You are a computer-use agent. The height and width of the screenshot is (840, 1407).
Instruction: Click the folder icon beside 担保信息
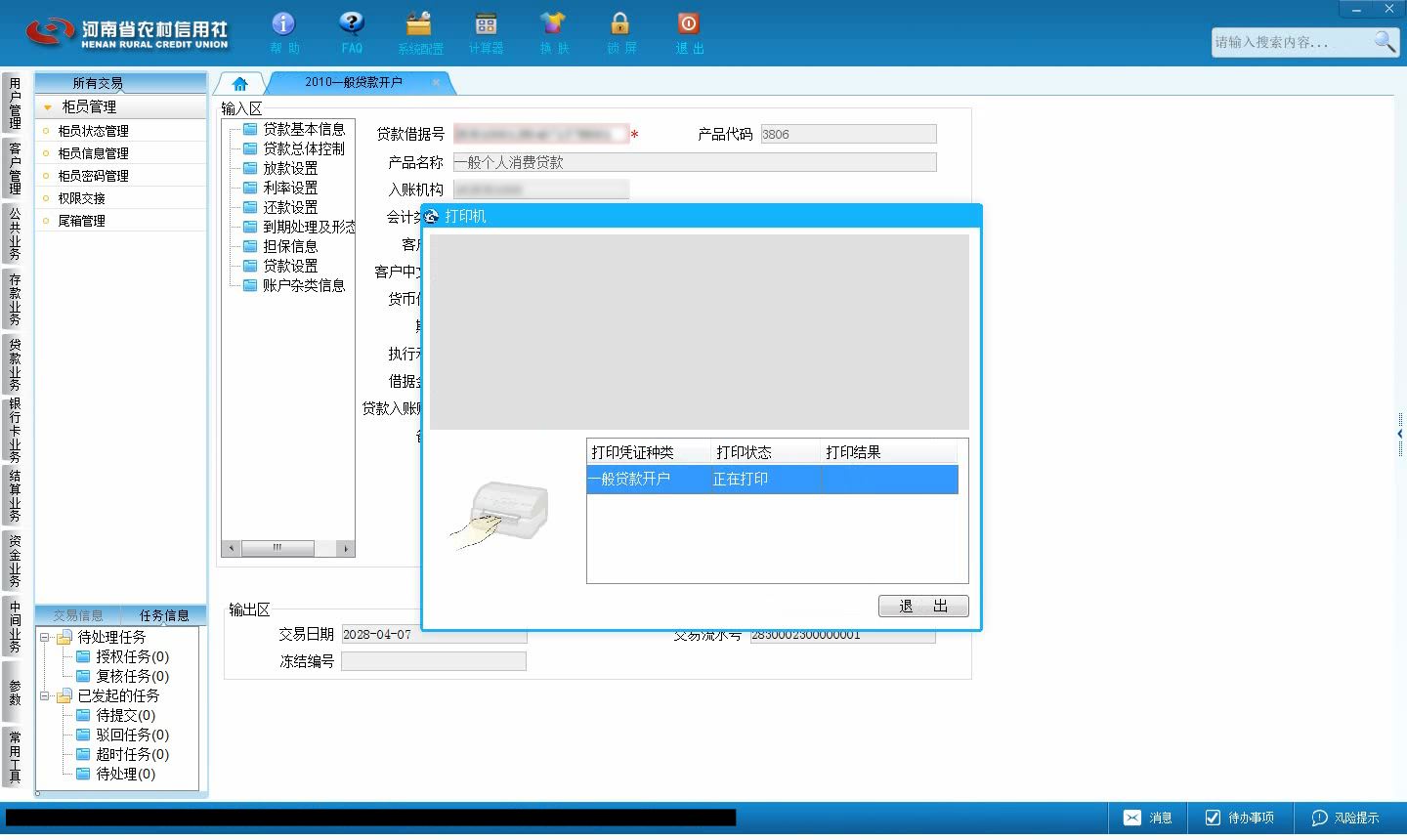(251, 246)
